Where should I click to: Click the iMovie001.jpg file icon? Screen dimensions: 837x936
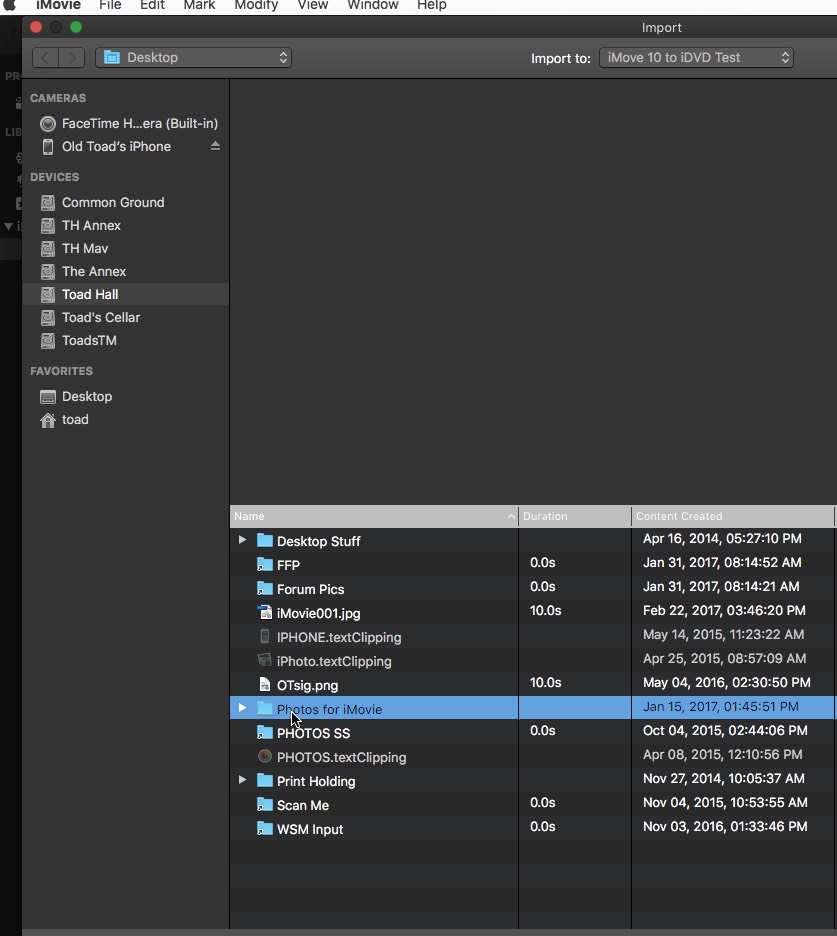tap(264, 613)
